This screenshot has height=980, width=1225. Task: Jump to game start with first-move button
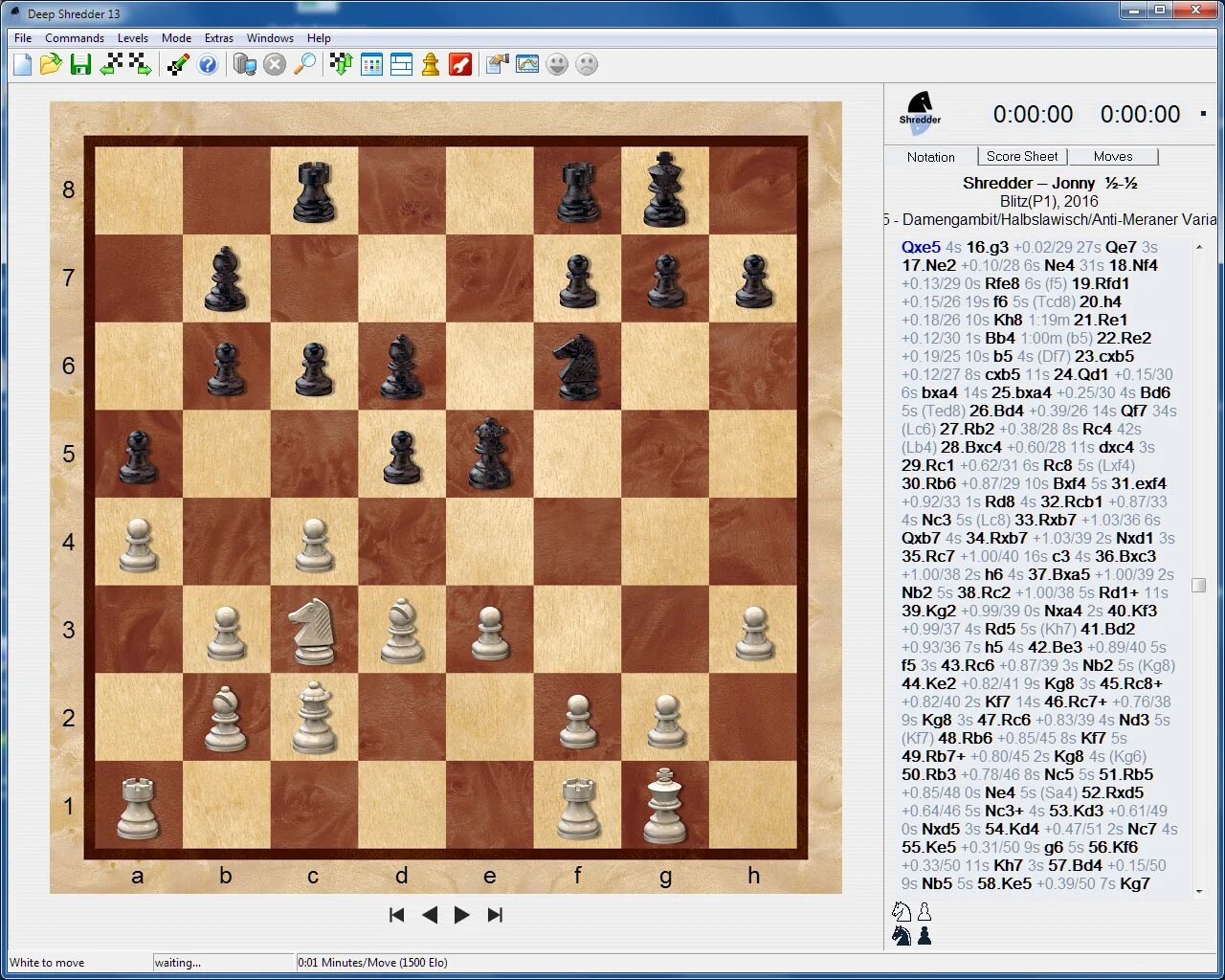pyautogui.click(x=396, y=915)
